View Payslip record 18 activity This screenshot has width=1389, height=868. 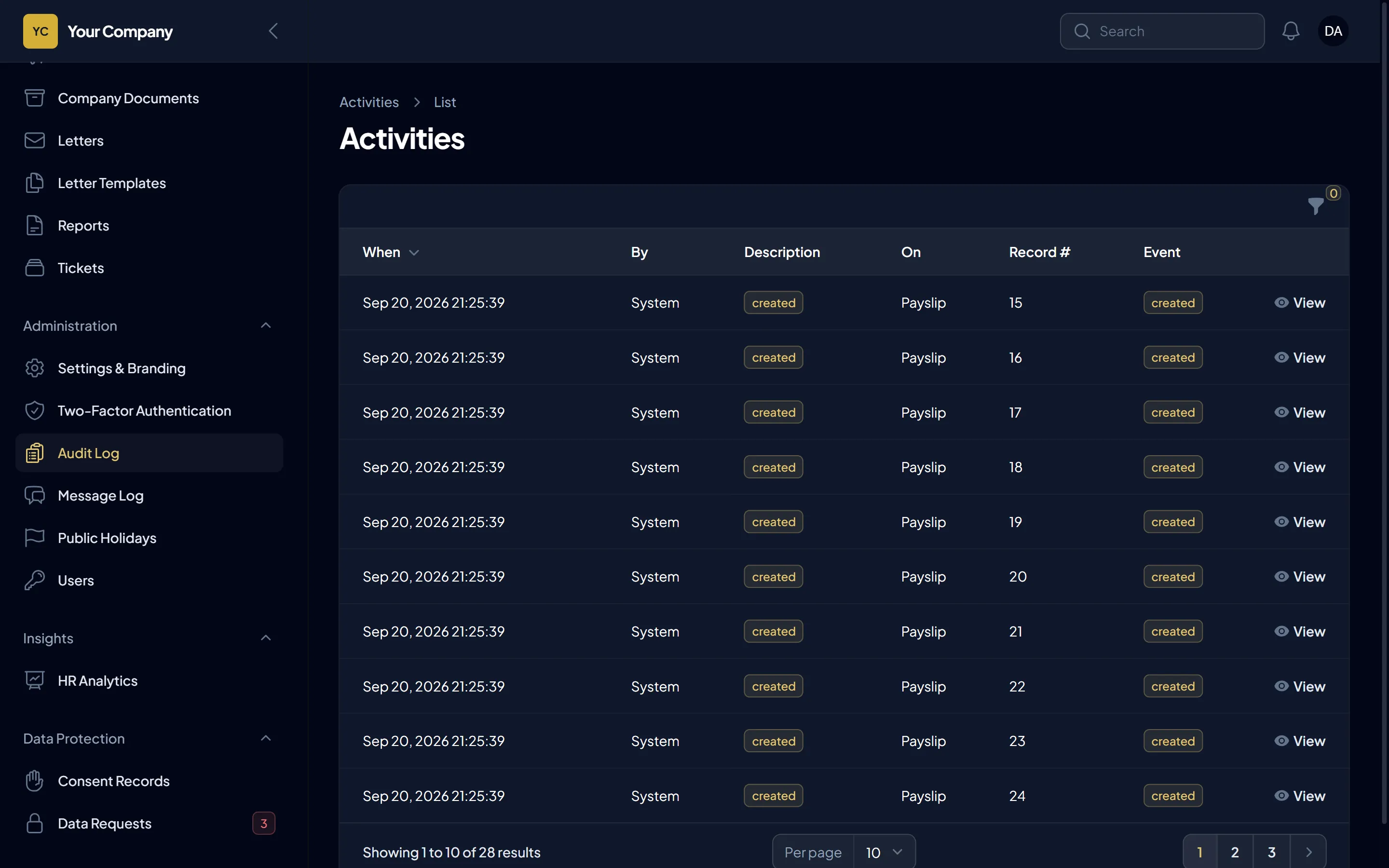1300,467
